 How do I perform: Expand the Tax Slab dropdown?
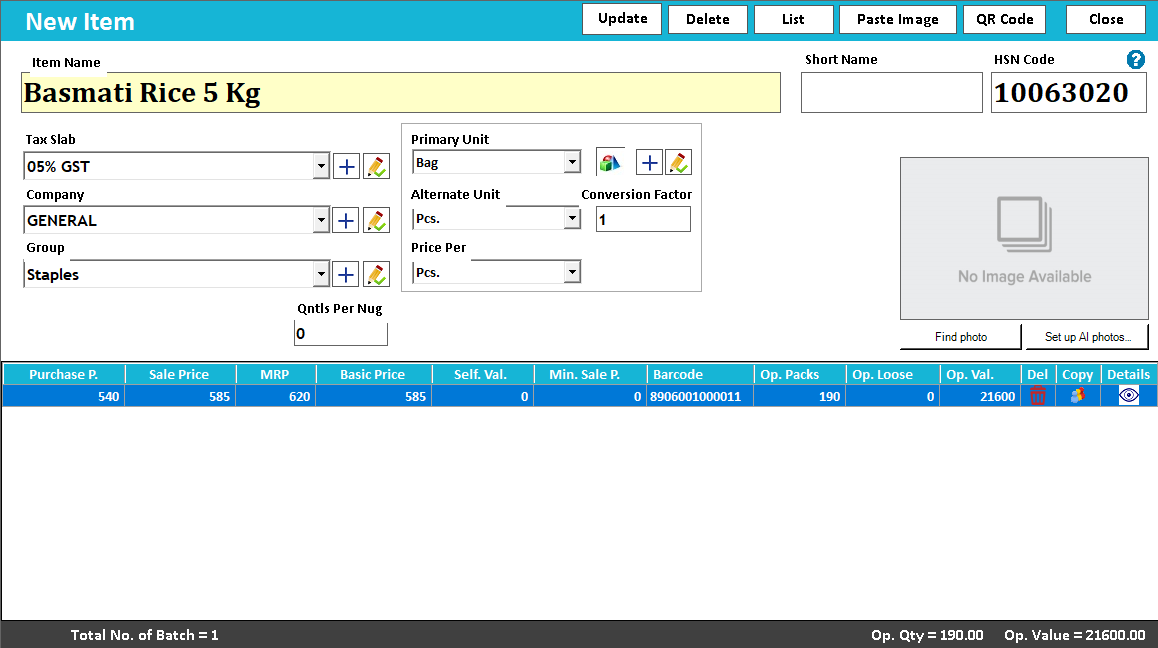321,166
